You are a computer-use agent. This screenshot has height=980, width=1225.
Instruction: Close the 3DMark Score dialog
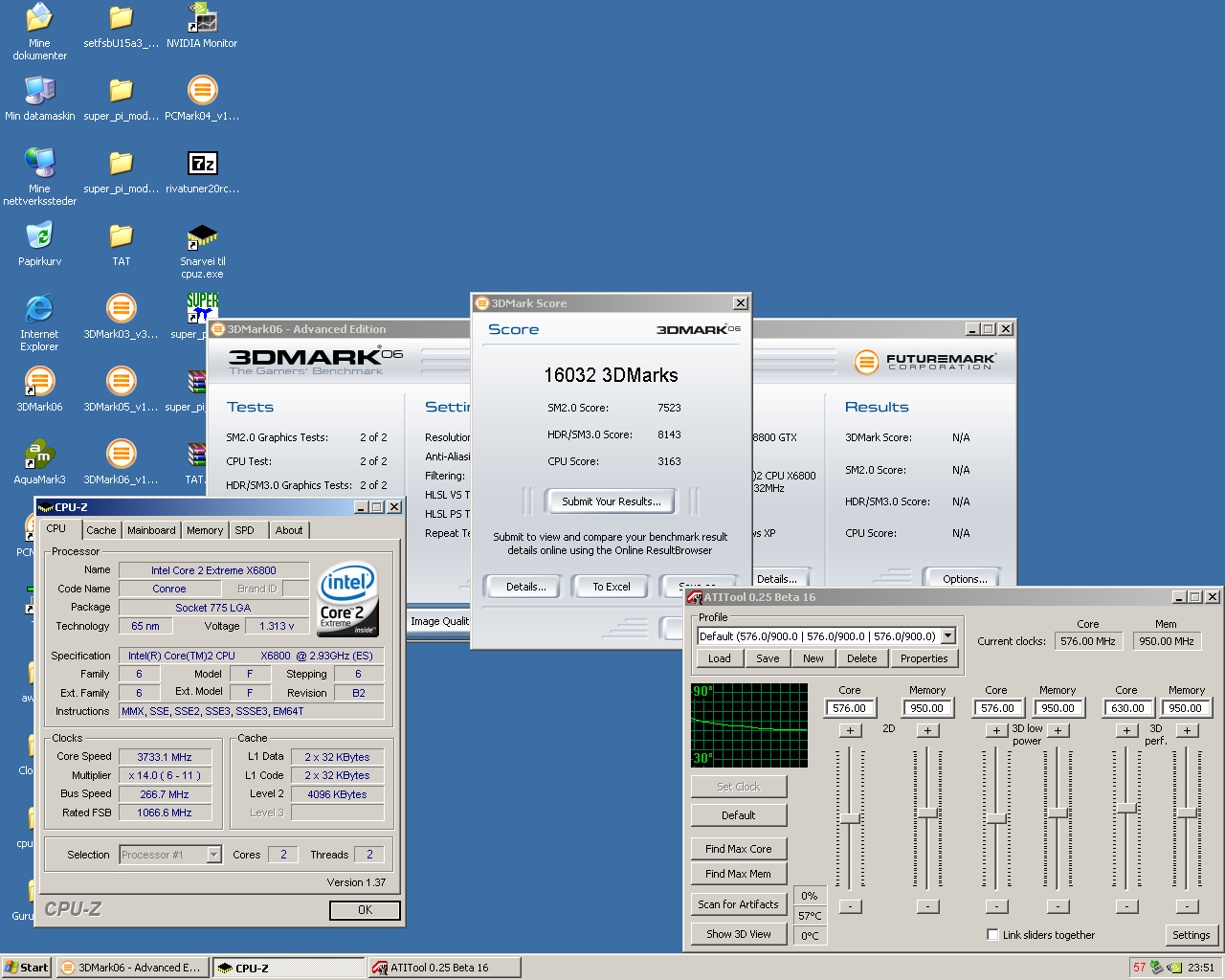(x=740, y=303)
